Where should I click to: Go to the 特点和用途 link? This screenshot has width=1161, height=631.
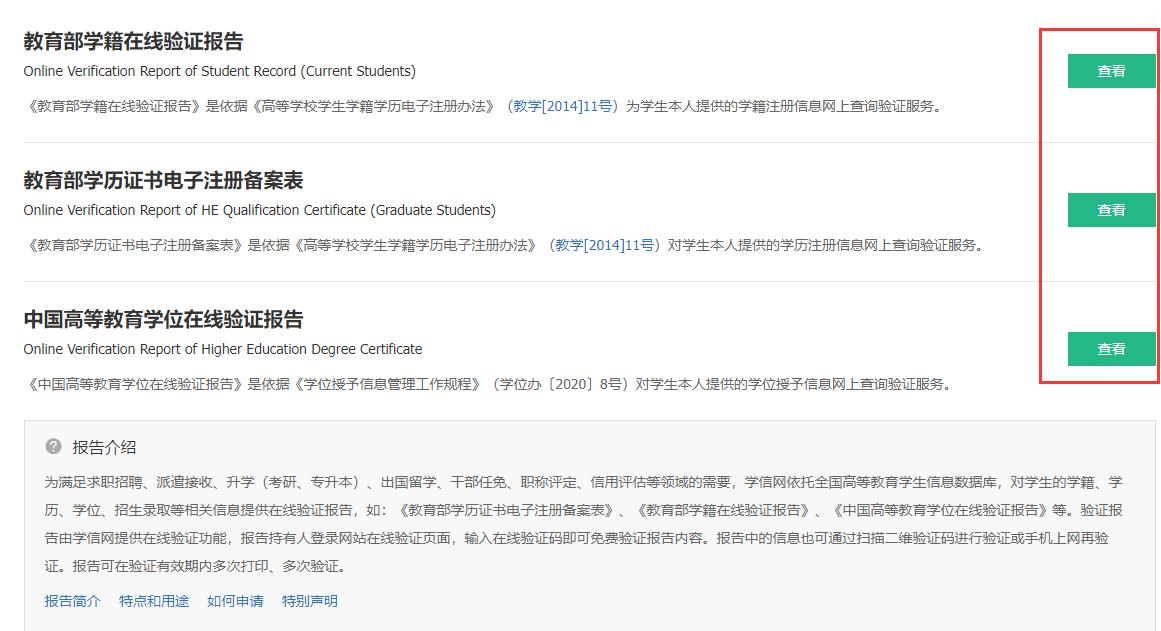click(x=154, y=601)
